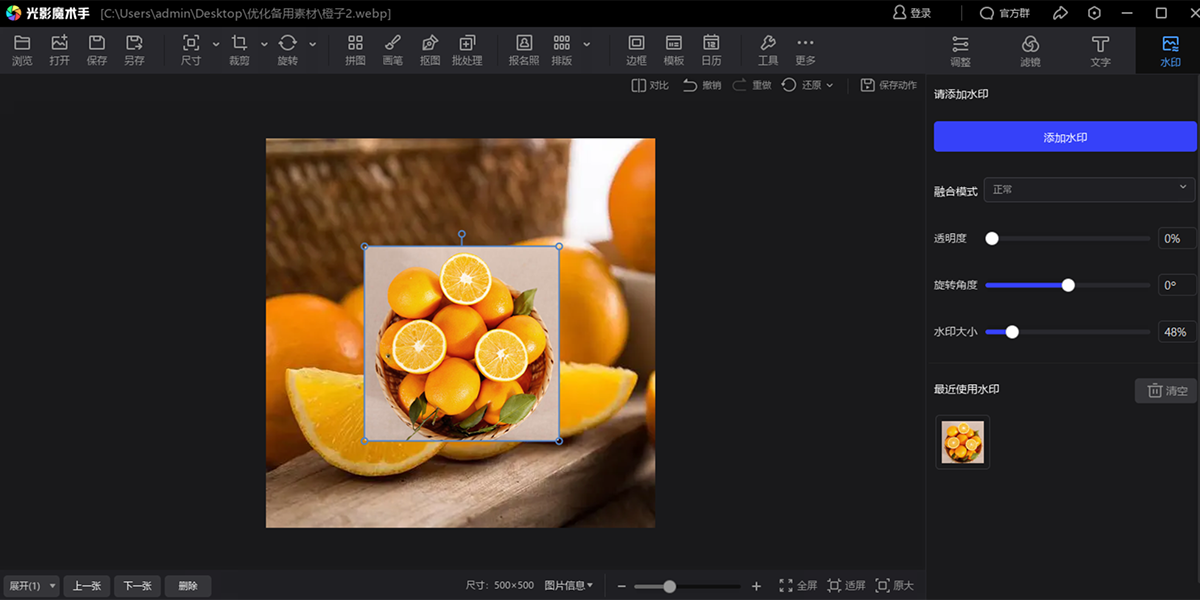This screenshot has width=1200, height=600.
Task: Switch to the 滤镜 filter tab
Action: [x=1030, y=50]
